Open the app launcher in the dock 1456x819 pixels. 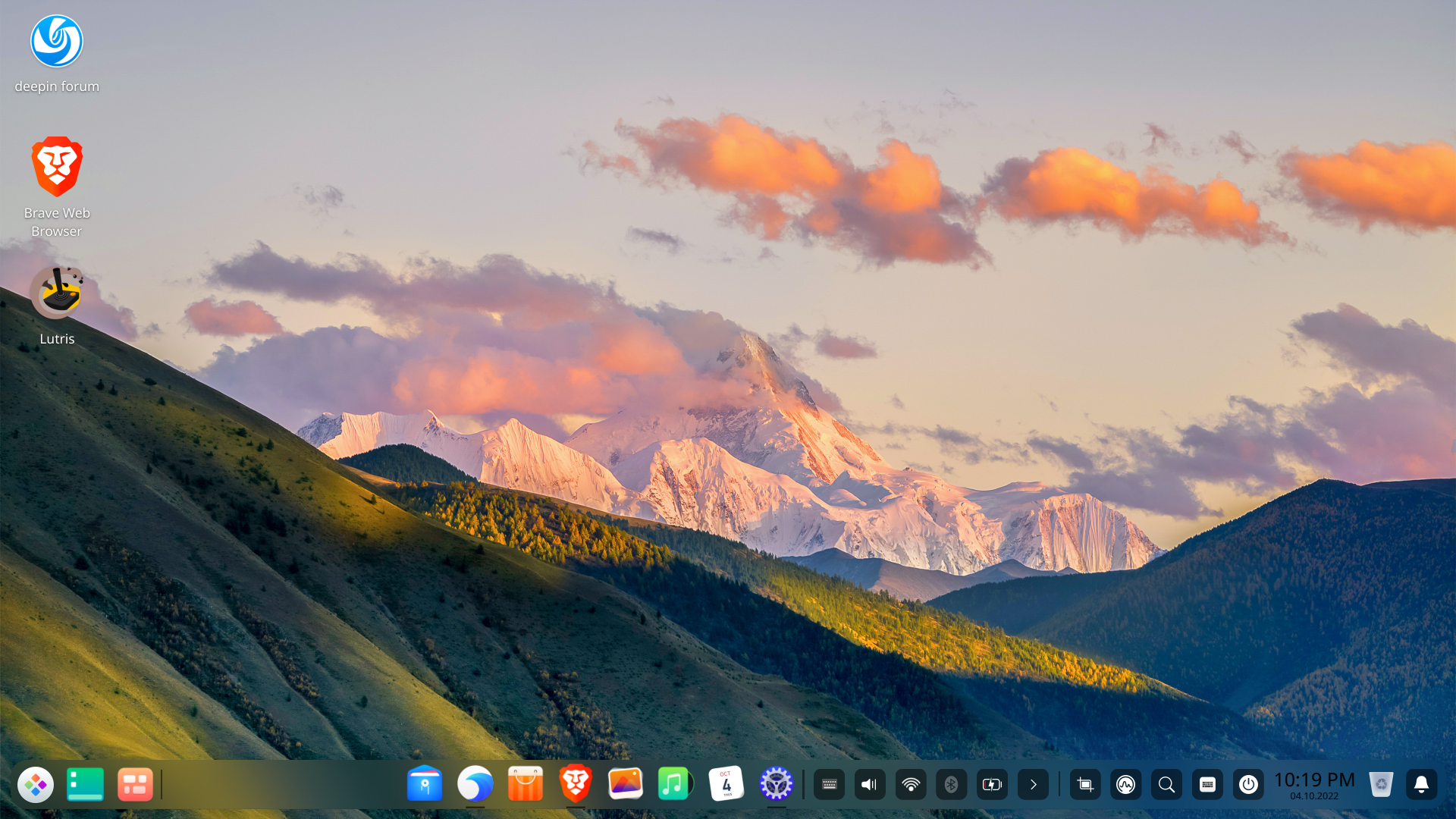click(36, 785)
